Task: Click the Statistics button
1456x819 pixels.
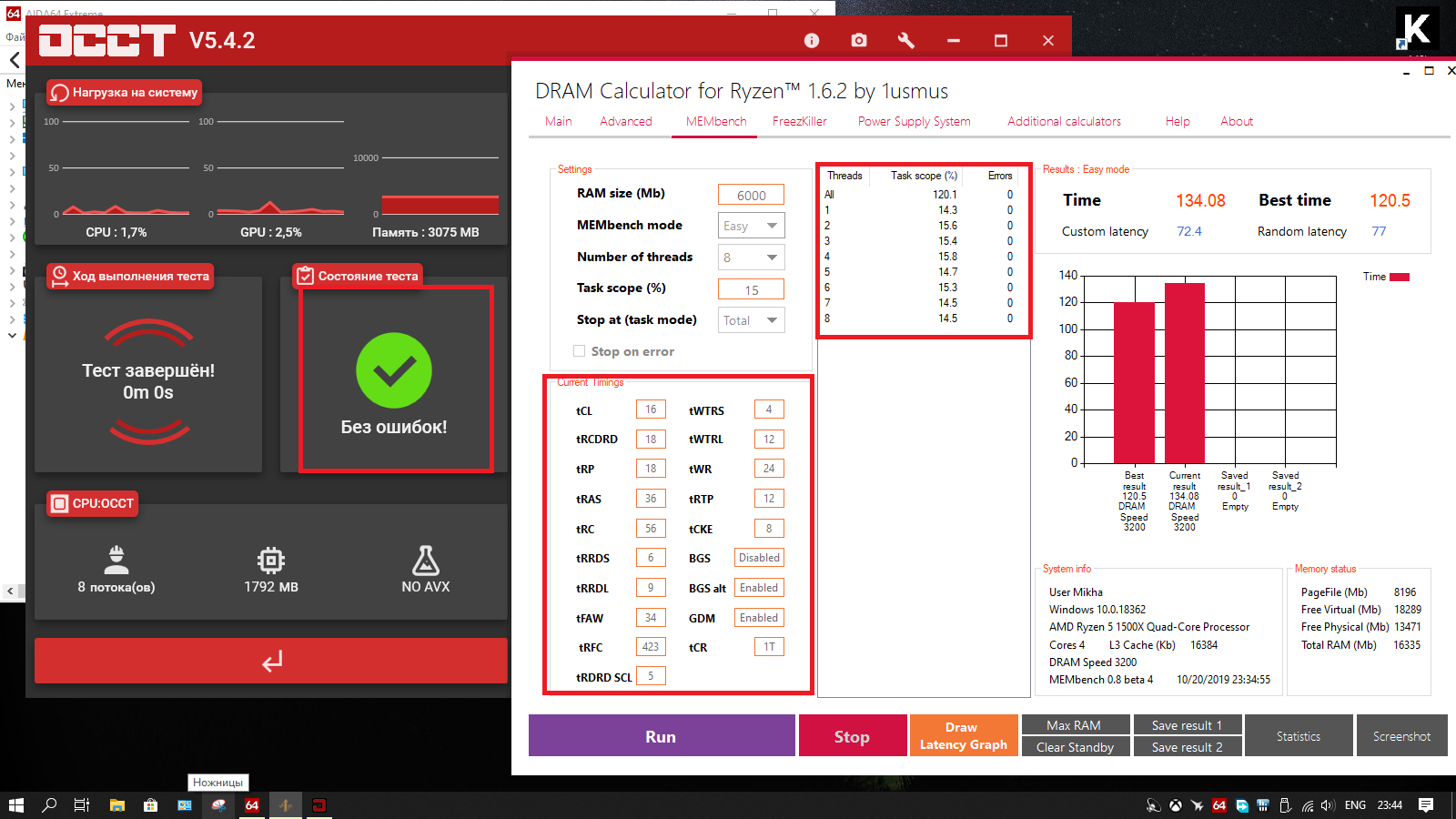Action: 1299,735
